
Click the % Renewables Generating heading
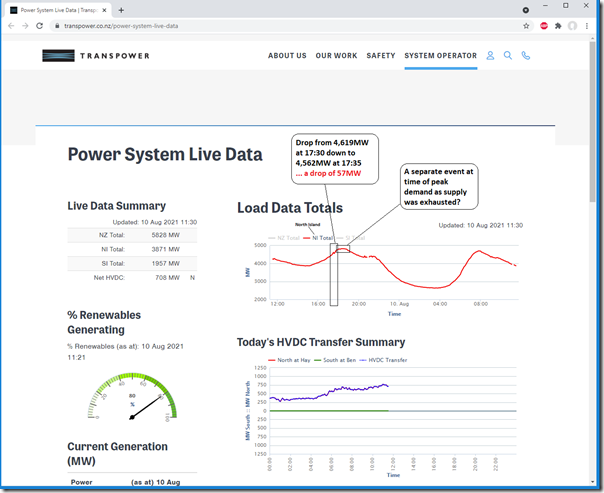pos(104,322)
